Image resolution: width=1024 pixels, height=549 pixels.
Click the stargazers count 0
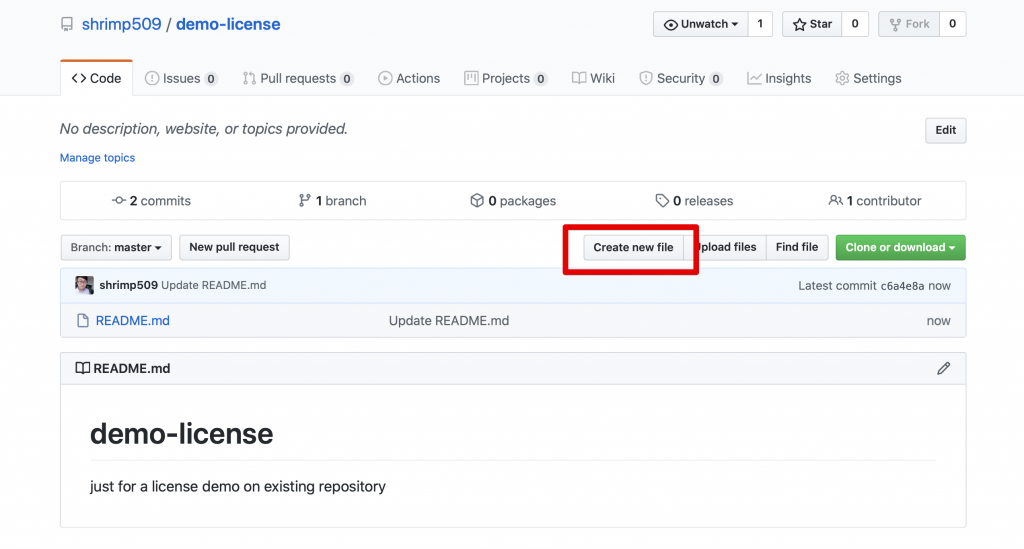pyautogui.click(x=855, y=24)
